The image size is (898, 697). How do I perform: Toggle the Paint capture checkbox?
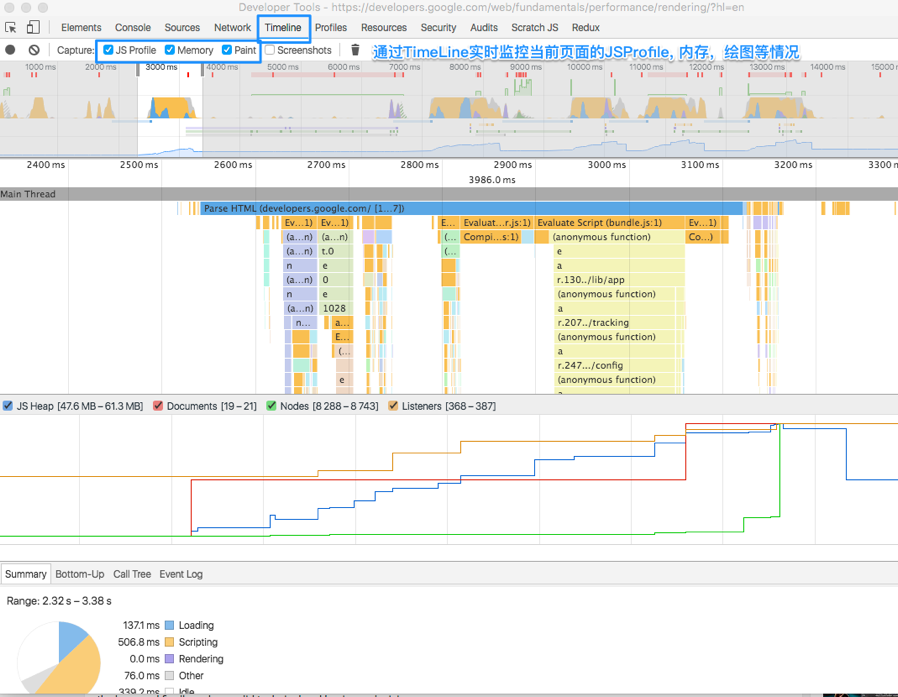[x=227, y=50]
